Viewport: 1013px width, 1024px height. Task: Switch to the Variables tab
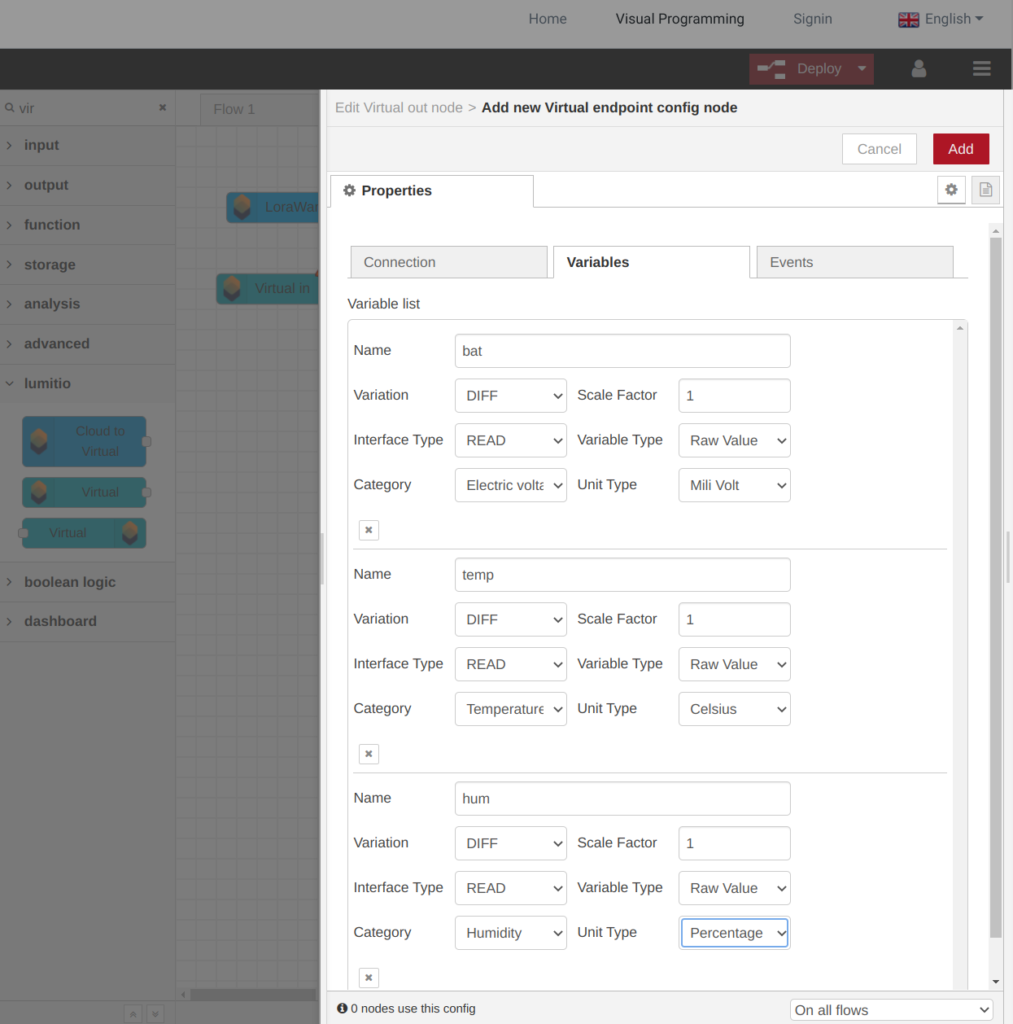(651, 262)
